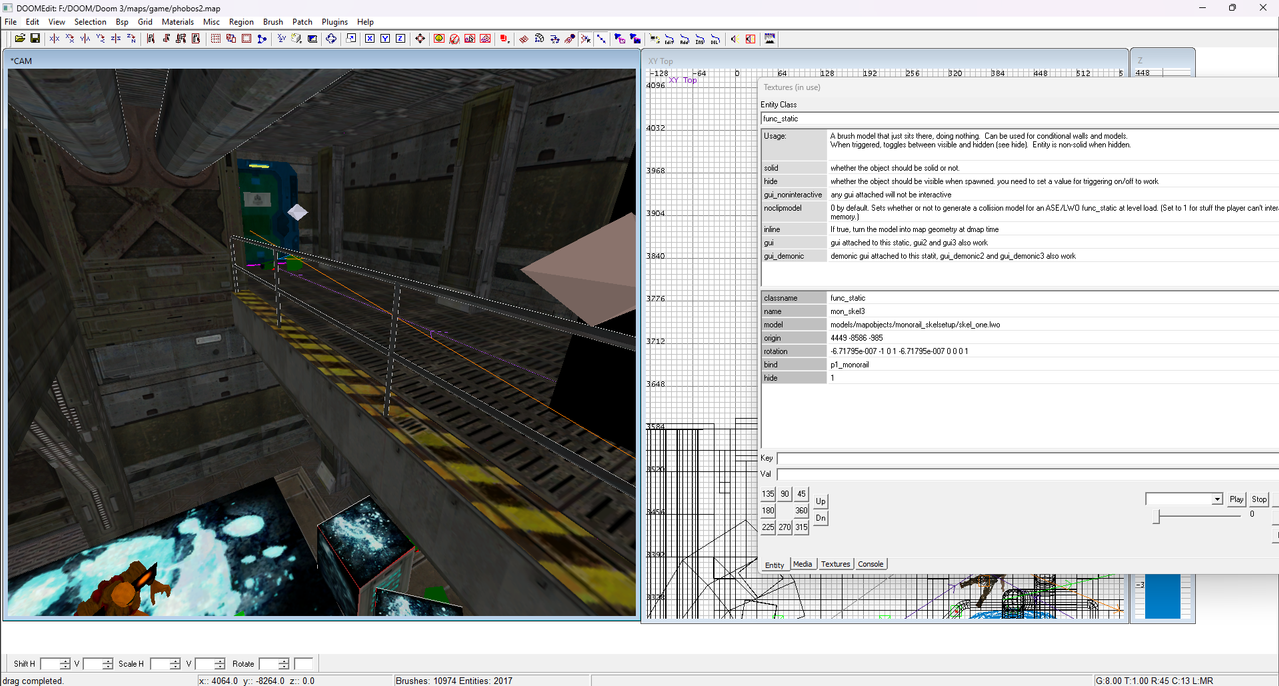The width and height of the screenshot is (1279, 686).
Task: Click the Entity Class field showing func_static
Action: coord(1020,119)
